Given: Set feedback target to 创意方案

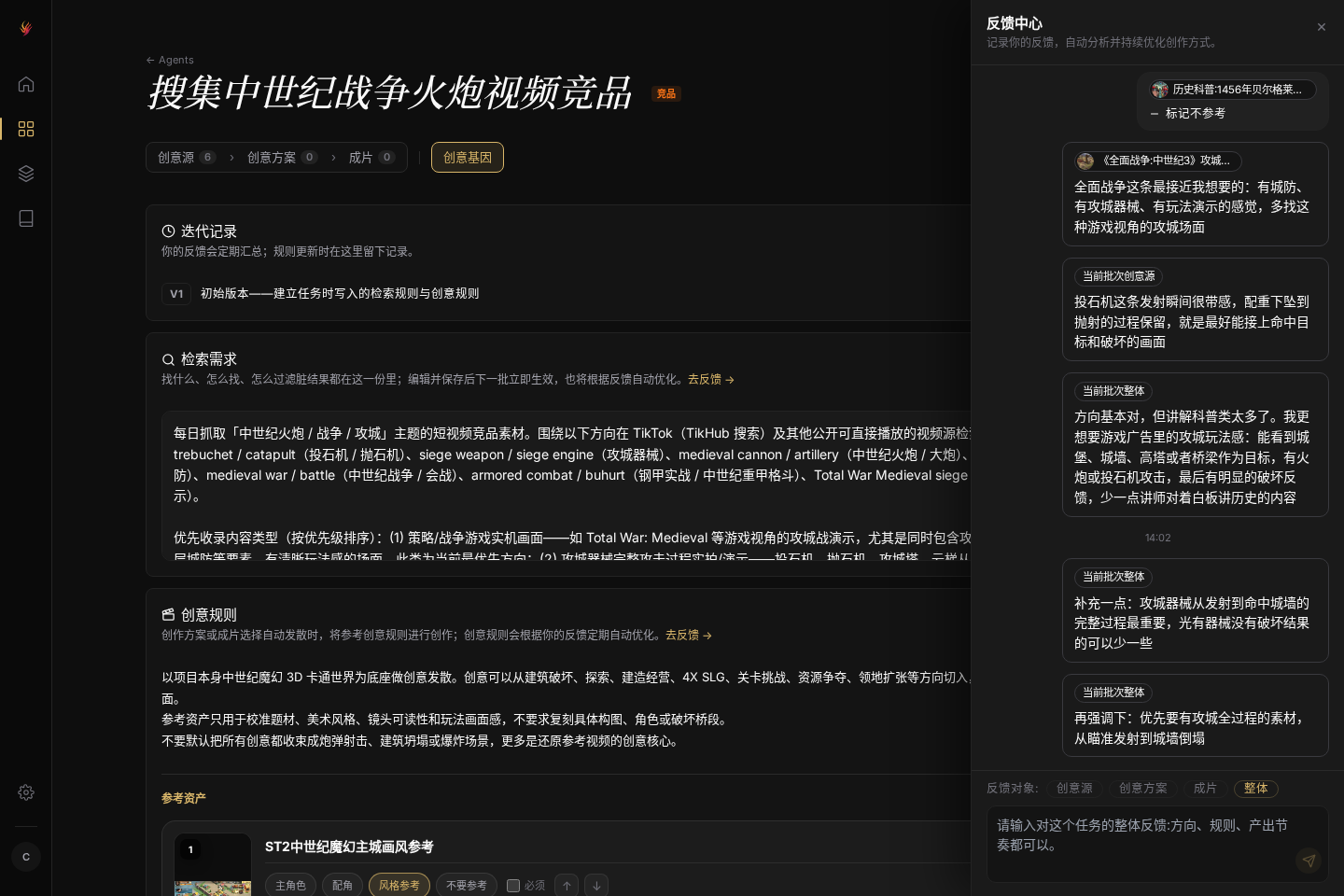Looking at the screenshot, I should 1143,789.
